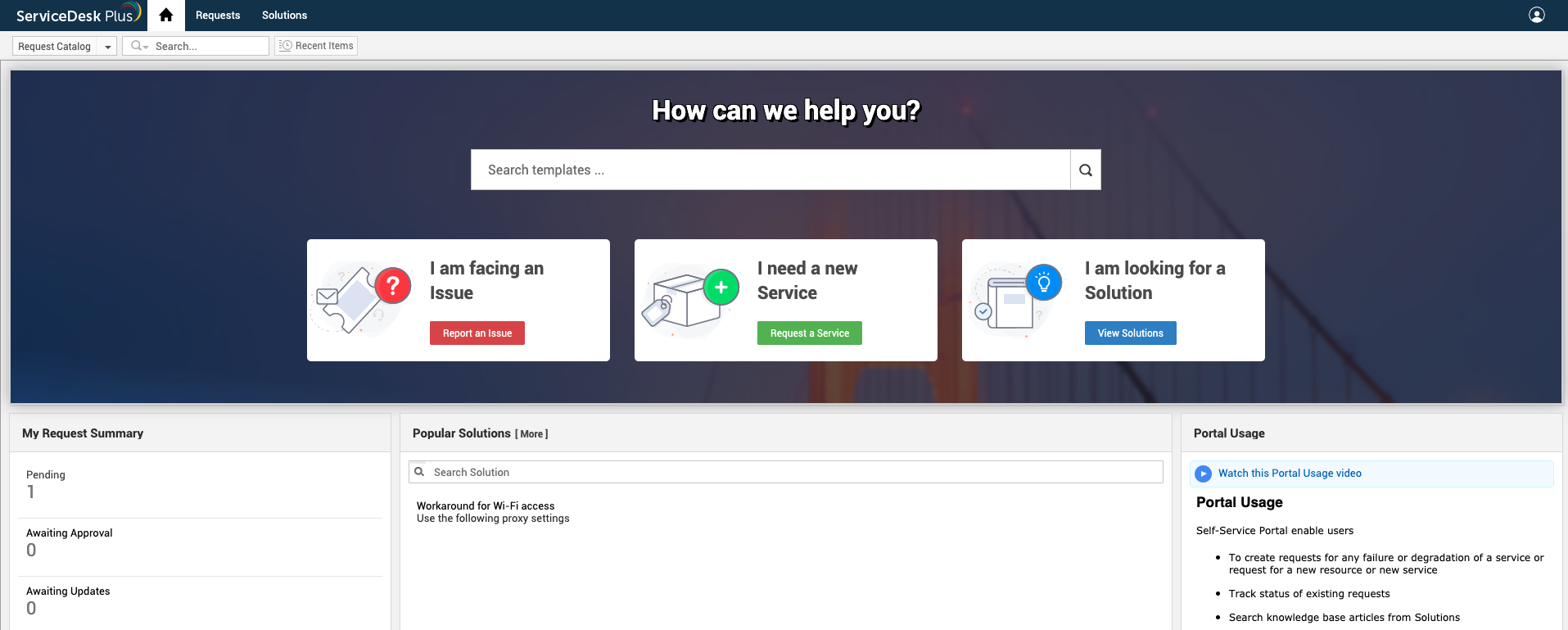This screenshot has width=1568, height=630.
Task: Click the 'I need a new Service' heading
Action: pyautogui.click(x=807, y=280)
